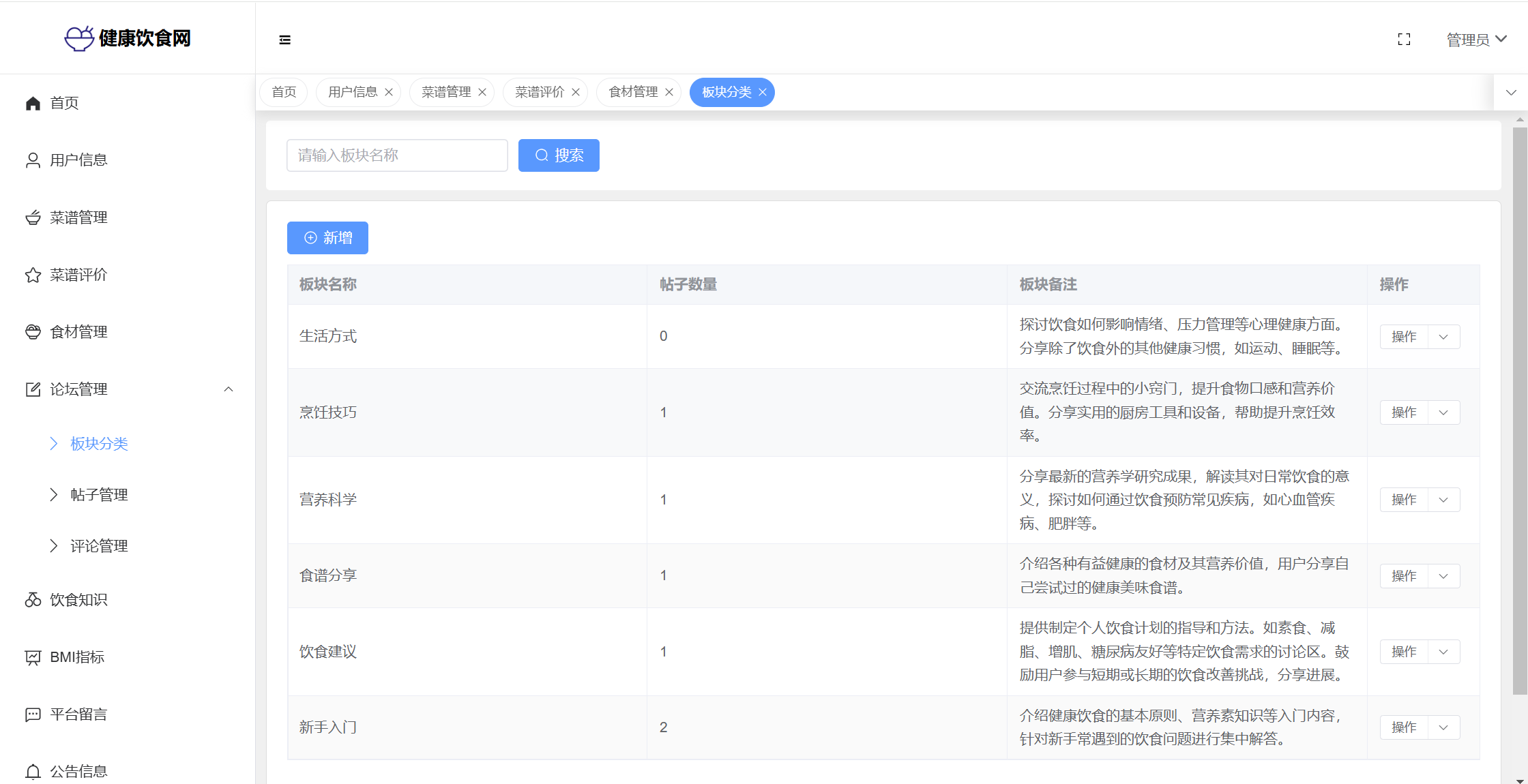Open 饮食知识 cherry icon
Screen dimensions: 1528x784
coord(33,600)
